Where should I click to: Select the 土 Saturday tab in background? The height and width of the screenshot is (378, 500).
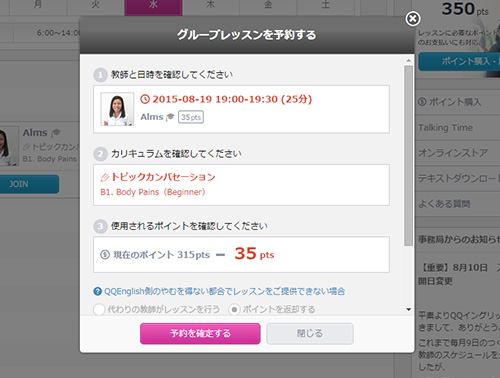pos(326,7)
